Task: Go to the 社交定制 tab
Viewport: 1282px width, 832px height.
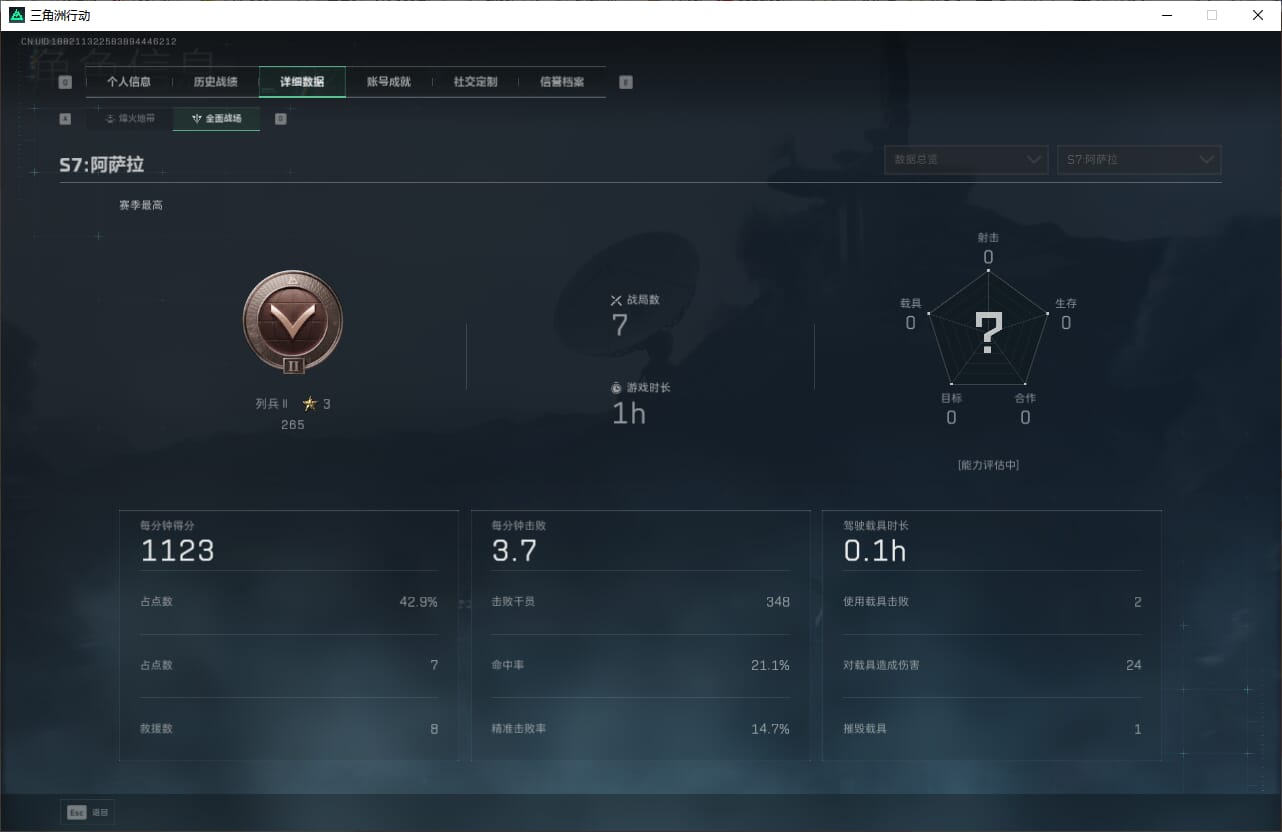Action: [x=475, y=82]
